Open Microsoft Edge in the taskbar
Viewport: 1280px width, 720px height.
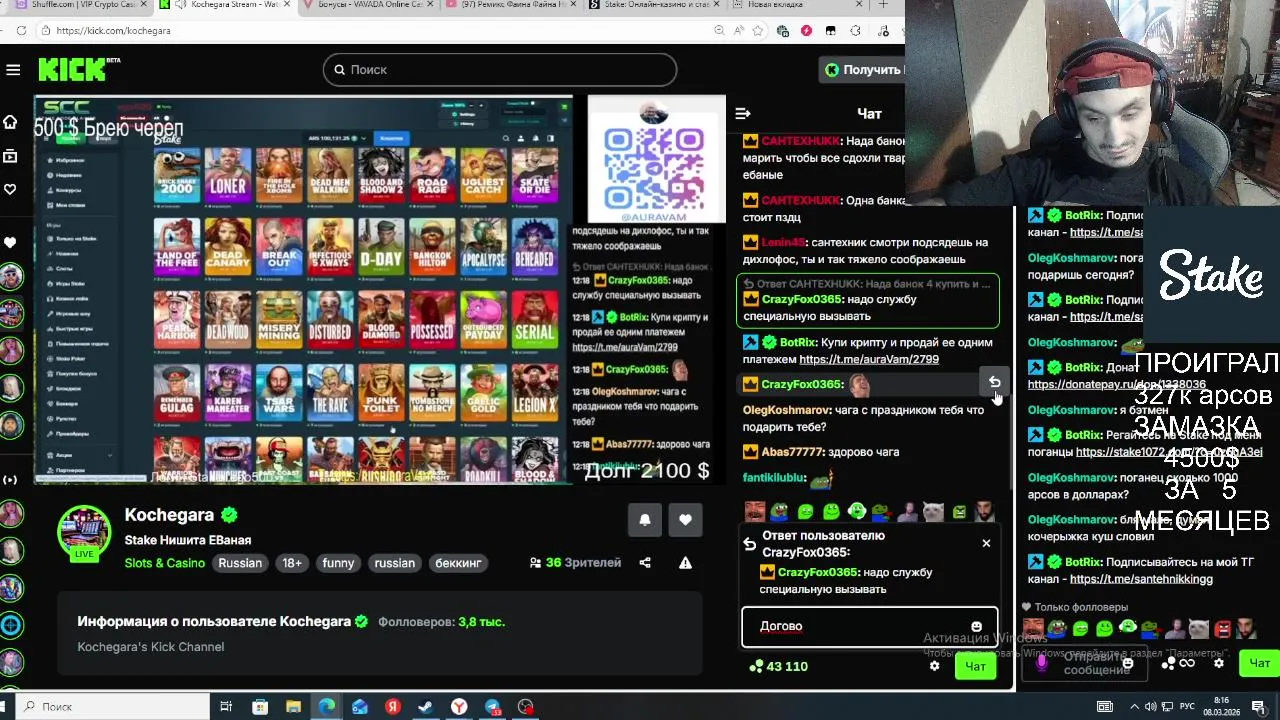coord(327,706)
